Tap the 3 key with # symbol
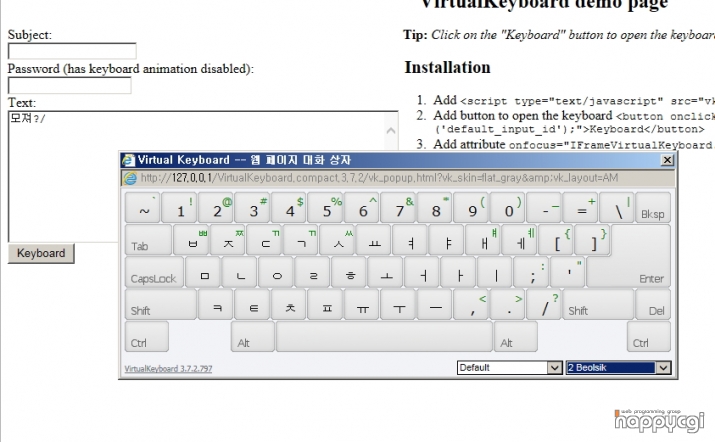715x442 pixels. [x=252, y=208]
